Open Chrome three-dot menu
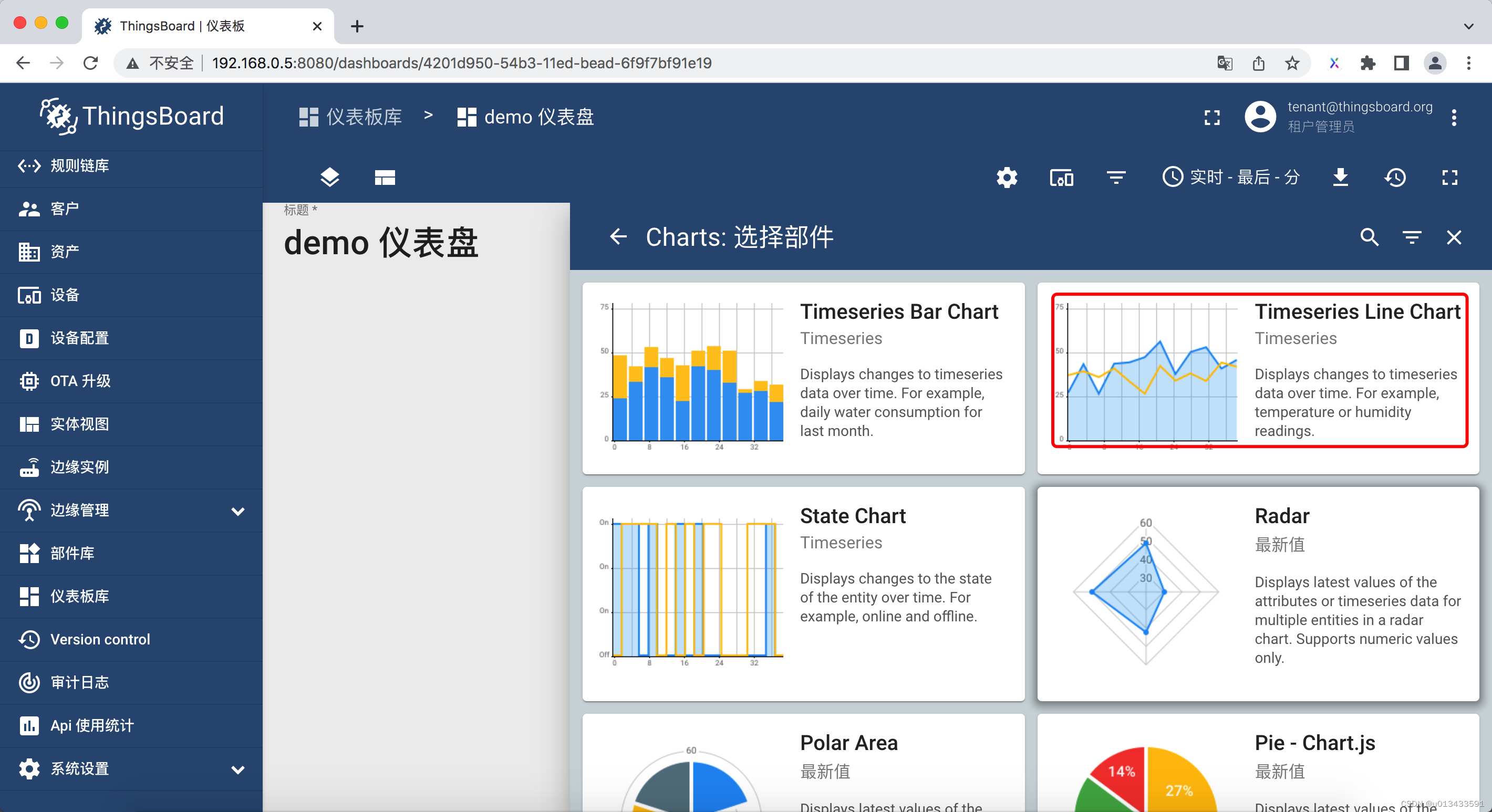The image size is (1492, 812). coord(1468,63)
